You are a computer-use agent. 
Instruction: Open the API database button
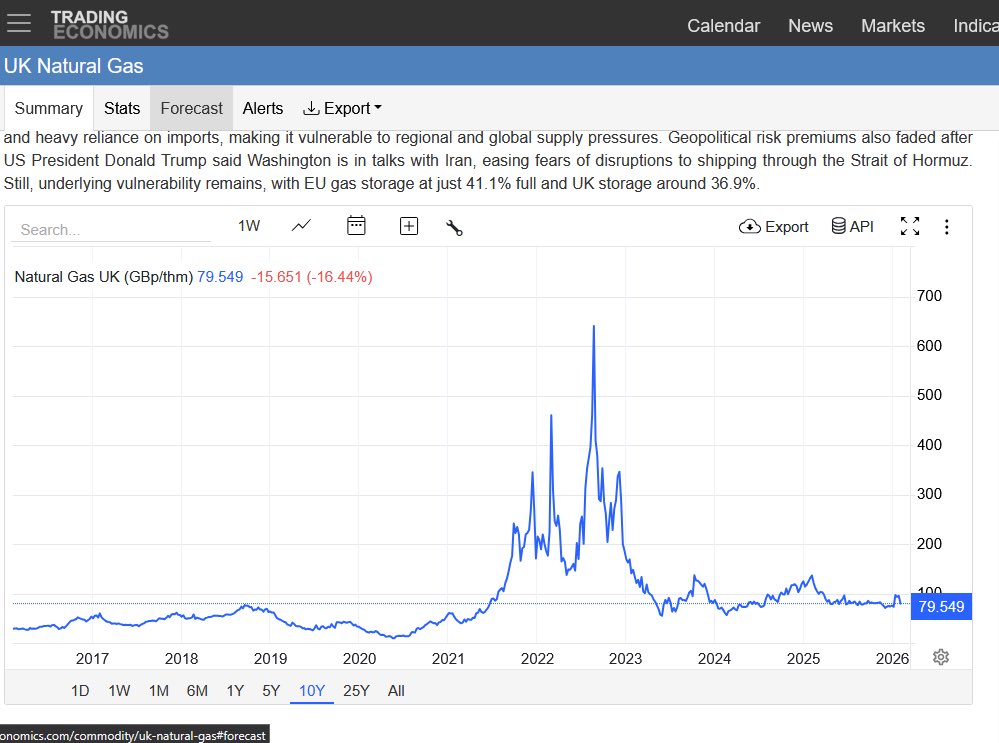pos(852,226)
